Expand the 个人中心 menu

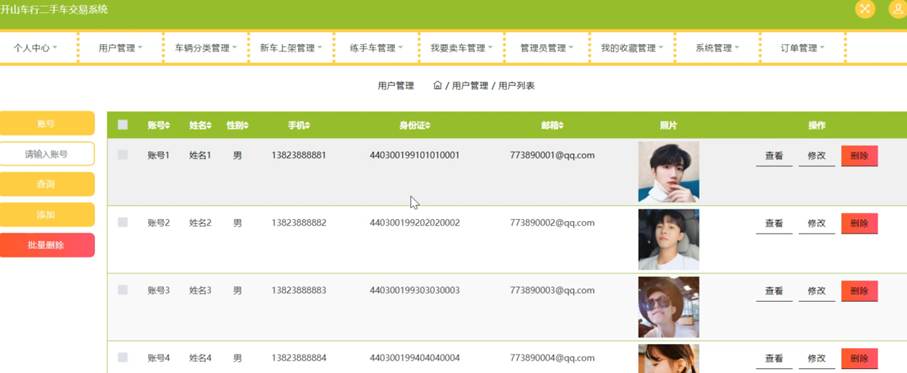(35, 48)
